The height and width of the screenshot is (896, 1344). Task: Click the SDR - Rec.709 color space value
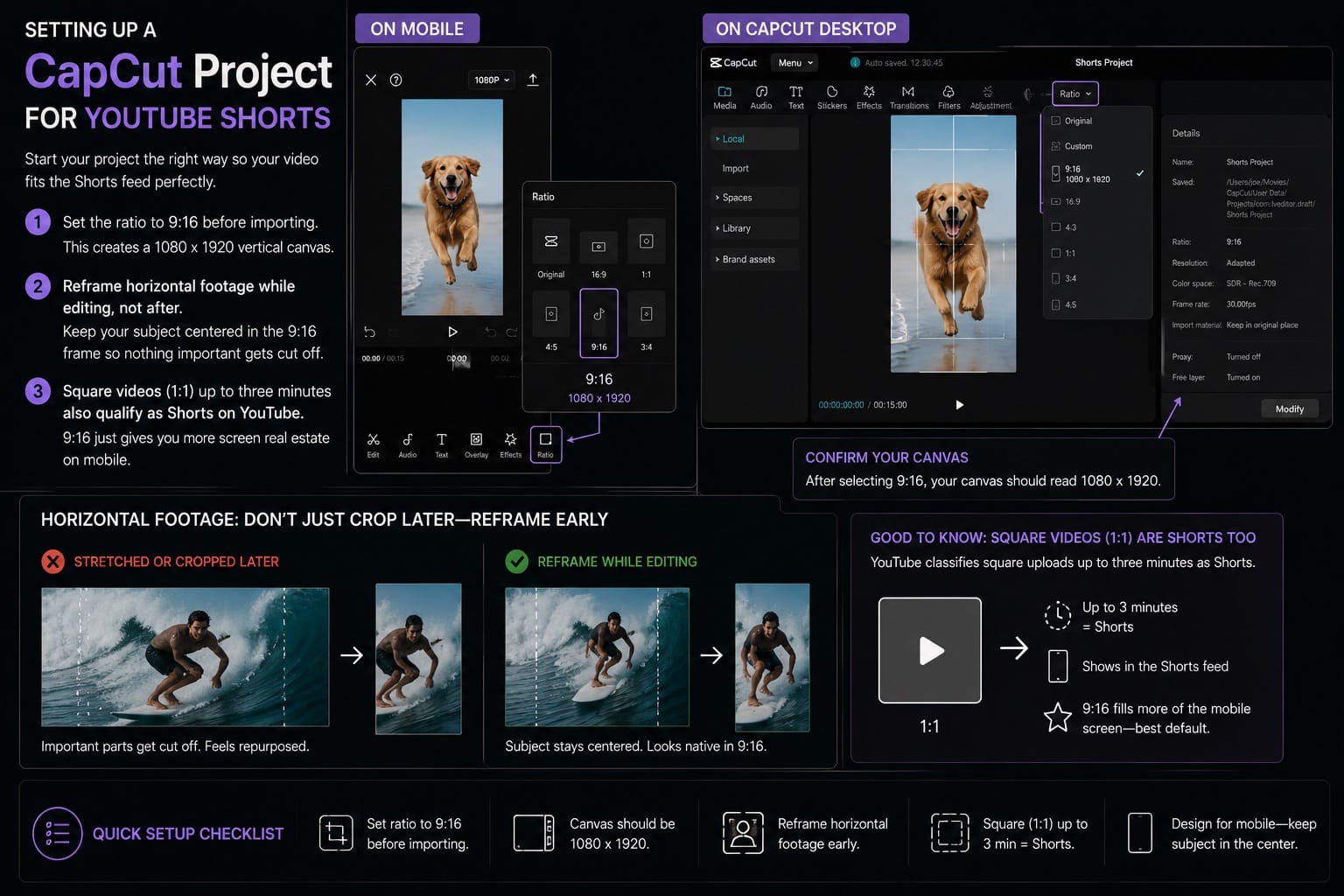point(1251,283)
